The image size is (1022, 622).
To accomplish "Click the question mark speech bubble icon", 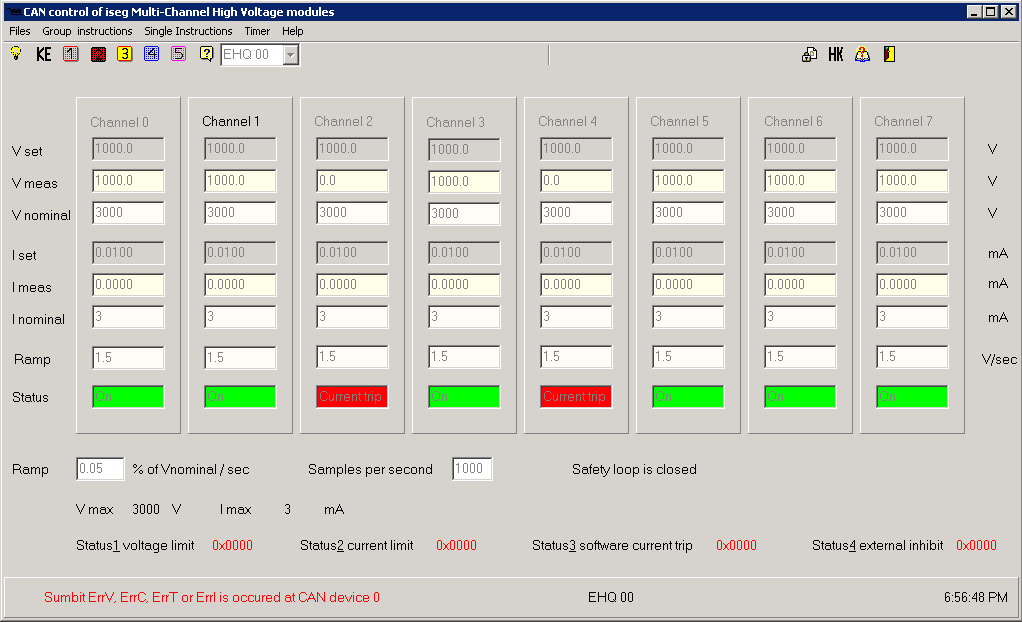I will 206,54.
